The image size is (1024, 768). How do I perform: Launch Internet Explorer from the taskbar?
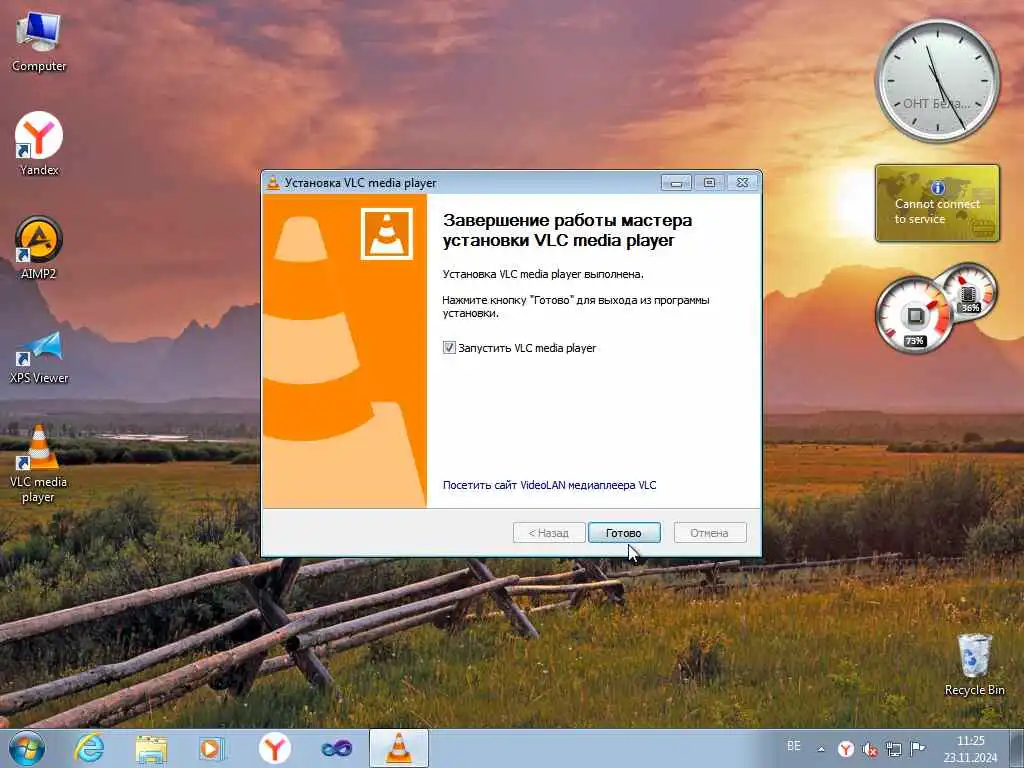89,748
